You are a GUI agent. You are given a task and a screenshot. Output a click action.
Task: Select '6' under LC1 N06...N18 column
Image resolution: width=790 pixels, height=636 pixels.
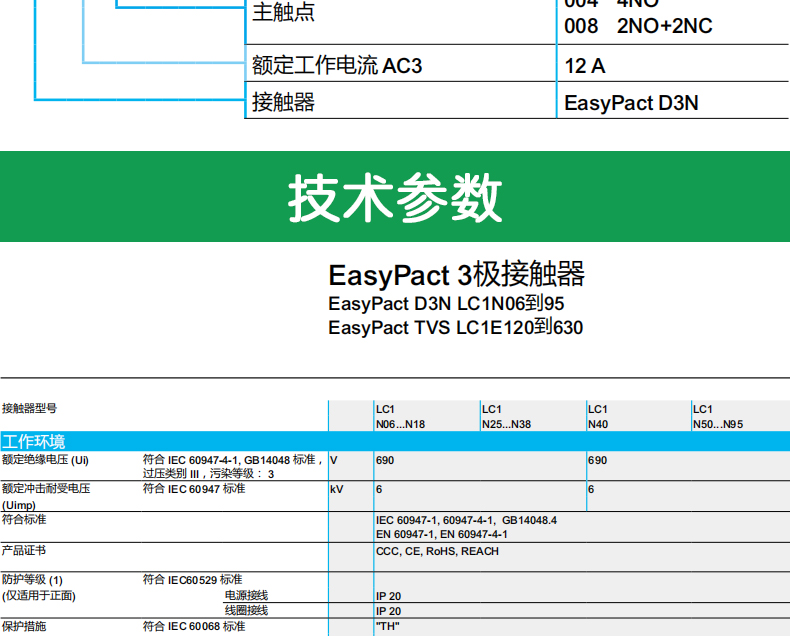coord(379,489)
